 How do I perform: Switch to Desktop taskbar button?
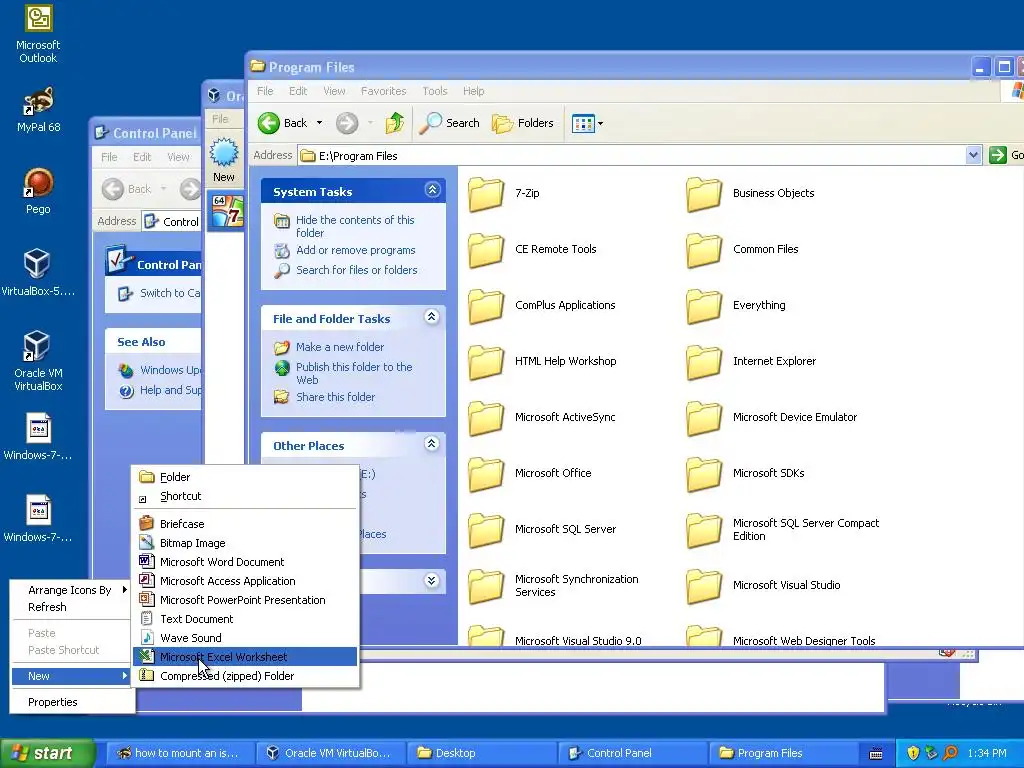[x=482, y=753]
